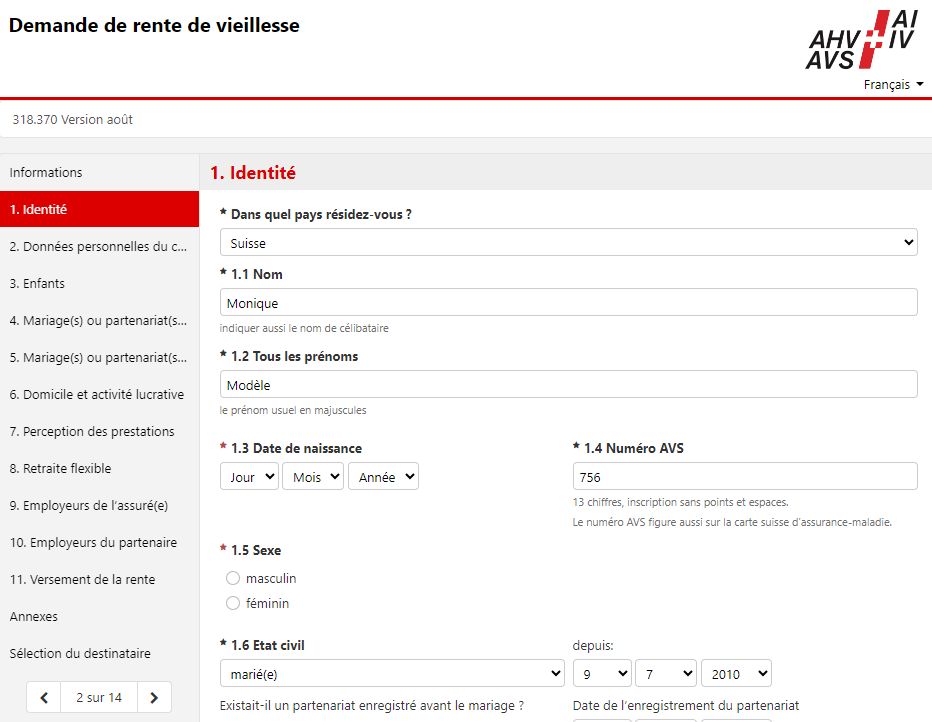Go to 11. Versement de la rente
The width and height of the screenshot is (932, 722).
(x=82, y=579)
